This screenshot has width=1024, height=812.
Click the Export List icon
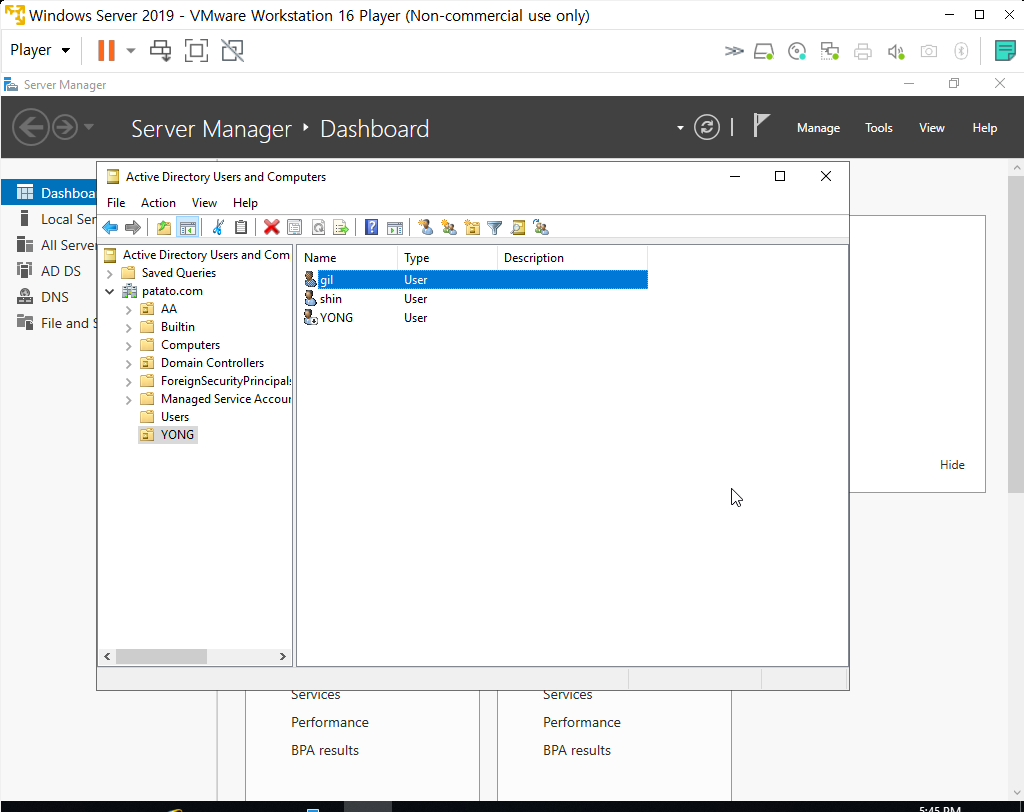click(341, 227)
